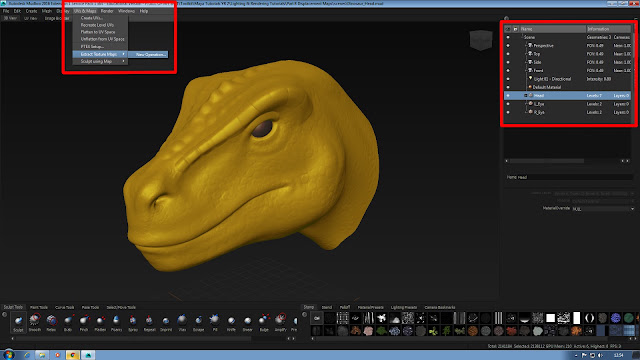Toggle visibility of Head object

508,96
